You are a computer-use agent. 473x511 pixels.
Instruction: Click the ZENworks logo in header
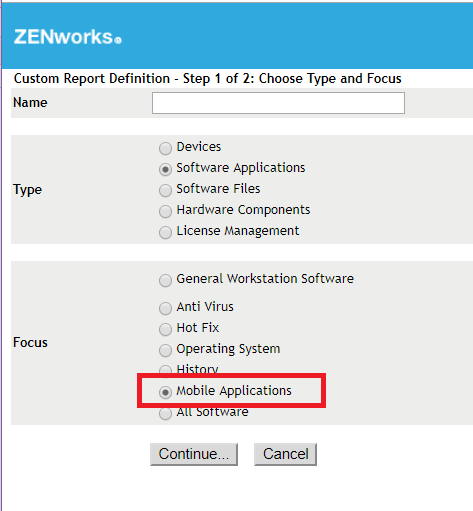[x=68, y=37]
